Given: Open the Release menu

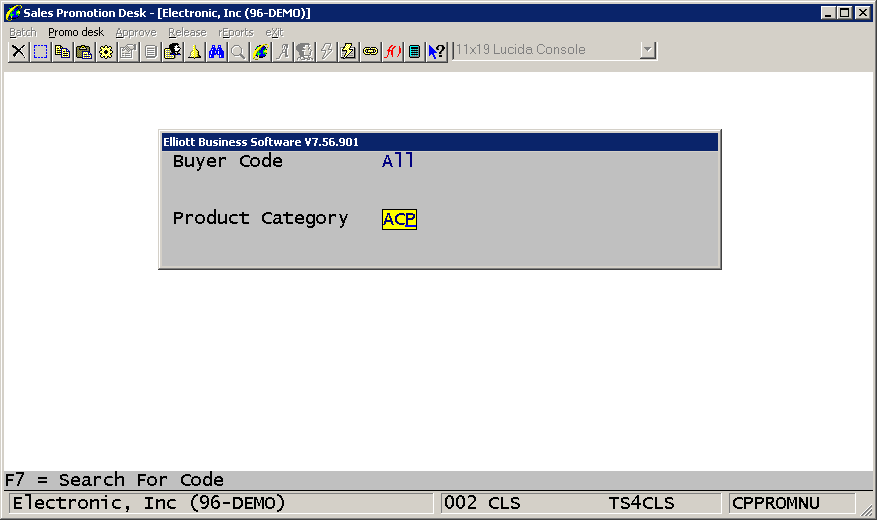Looking at the screenshot, I should 187,32.
